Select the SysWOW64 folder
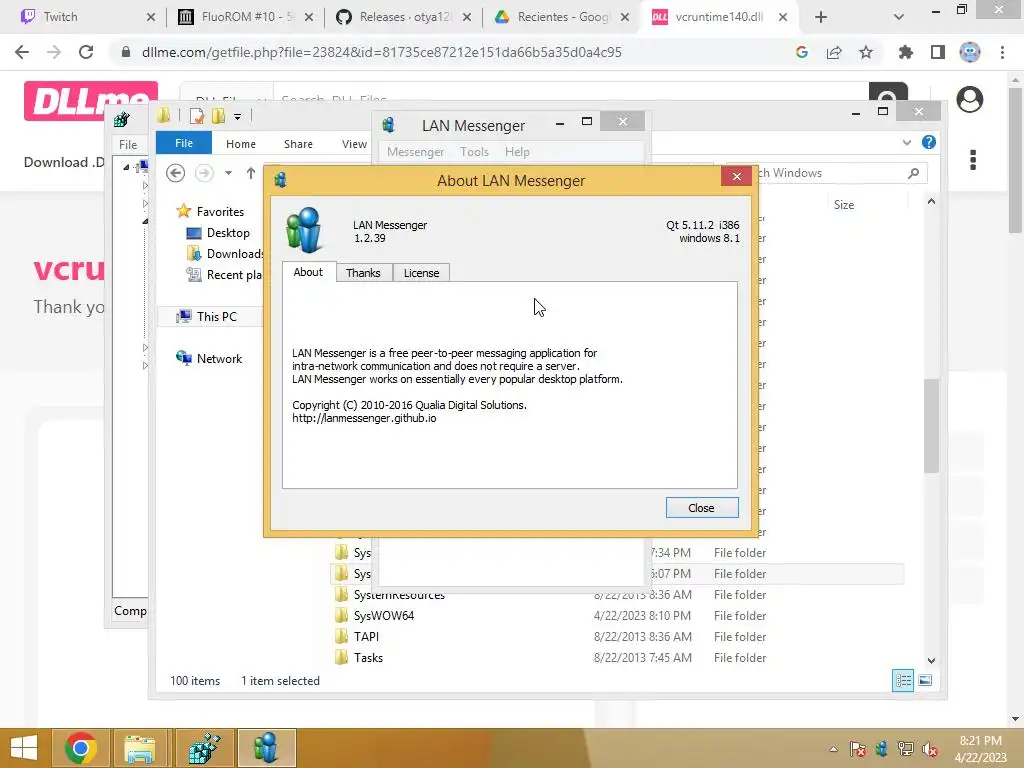The width and height of the screenshot is (1024, 768). pyautogui.click(x=384, y=616)
